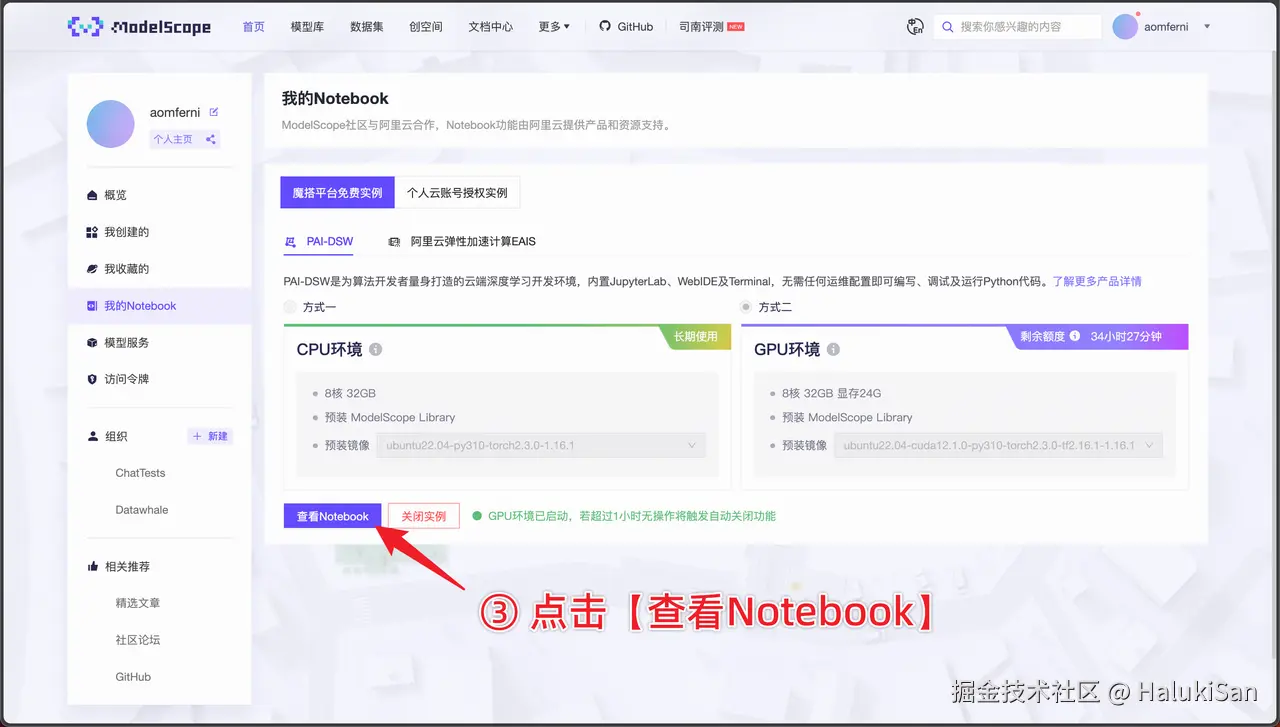Click the aomferni avatar in the top bar
The width and height of the screenshot is (1280, 727).
coord(1125,27)
